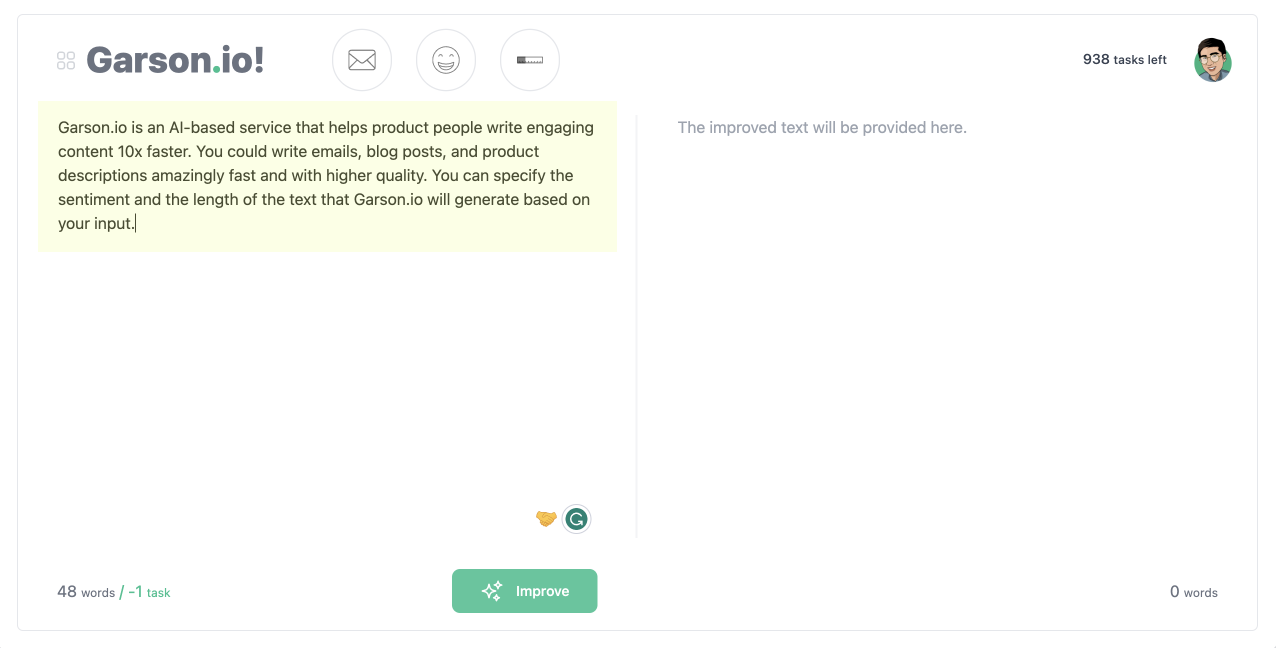Image resolution: width=1276 pixels, height=648 pixels.
Task: Open the user profile avatar
Action: pos(1212,60)
